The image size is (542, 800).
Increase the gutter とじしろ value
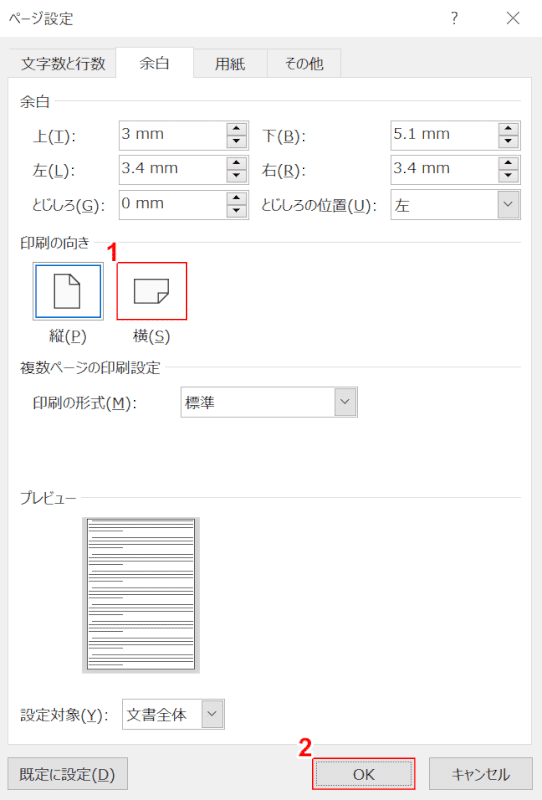[x=236, y=198]
